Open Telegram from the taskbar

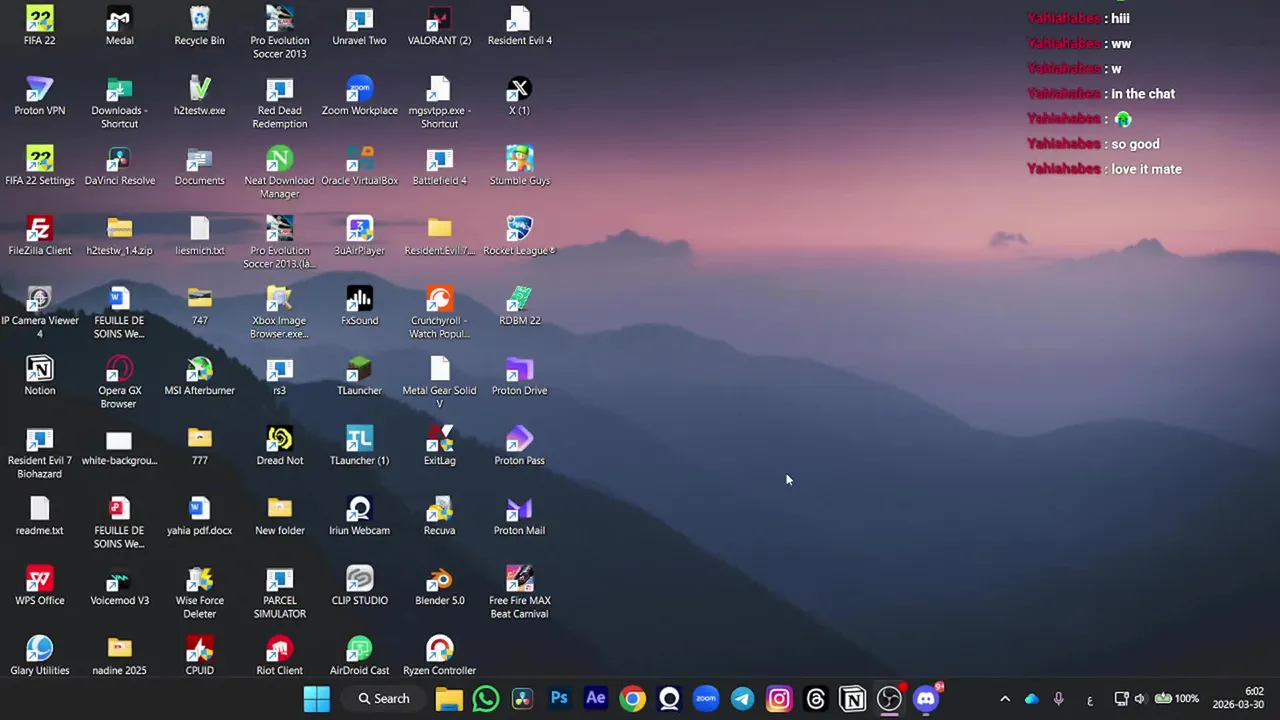click(742, 699)
